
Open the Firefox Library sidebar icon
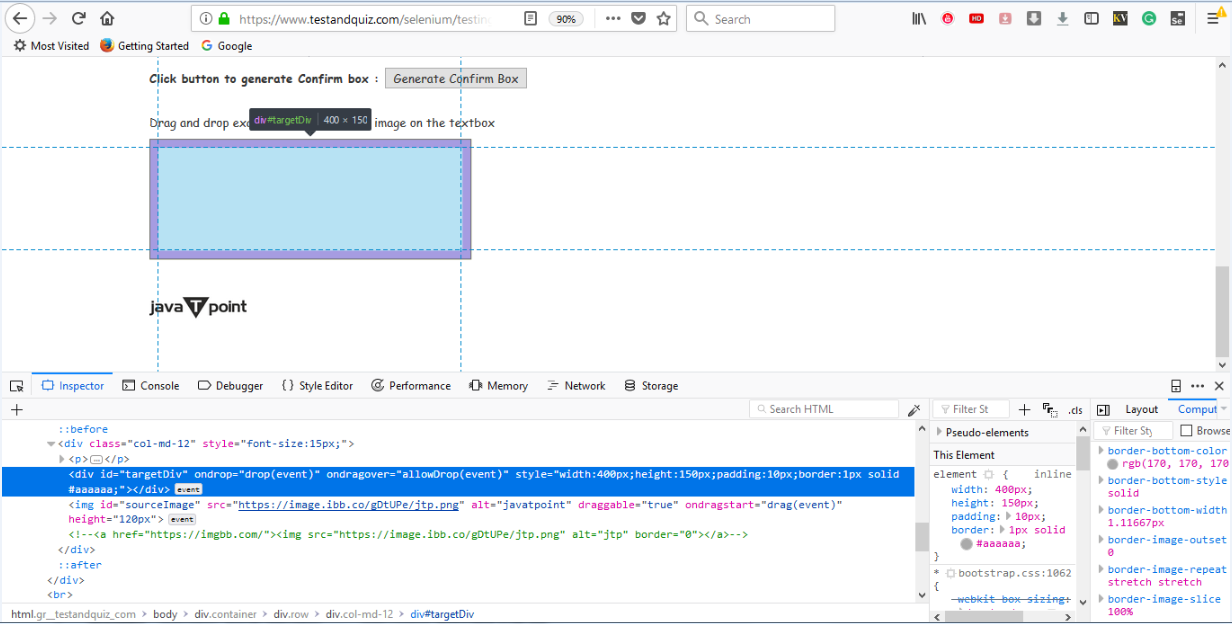[x=918, y=17]
